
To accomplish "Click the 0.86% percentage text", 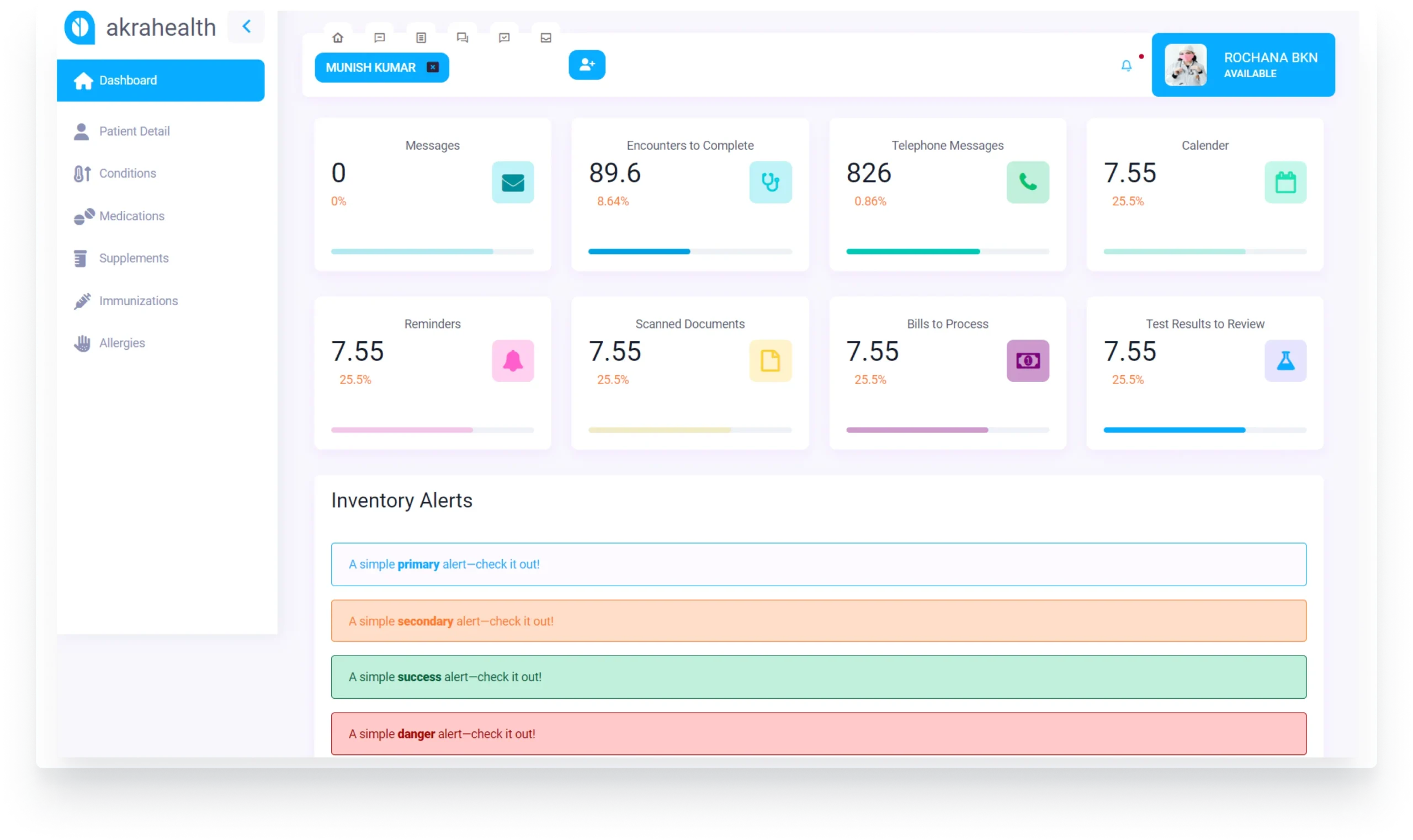I will (x=870, y=201).
